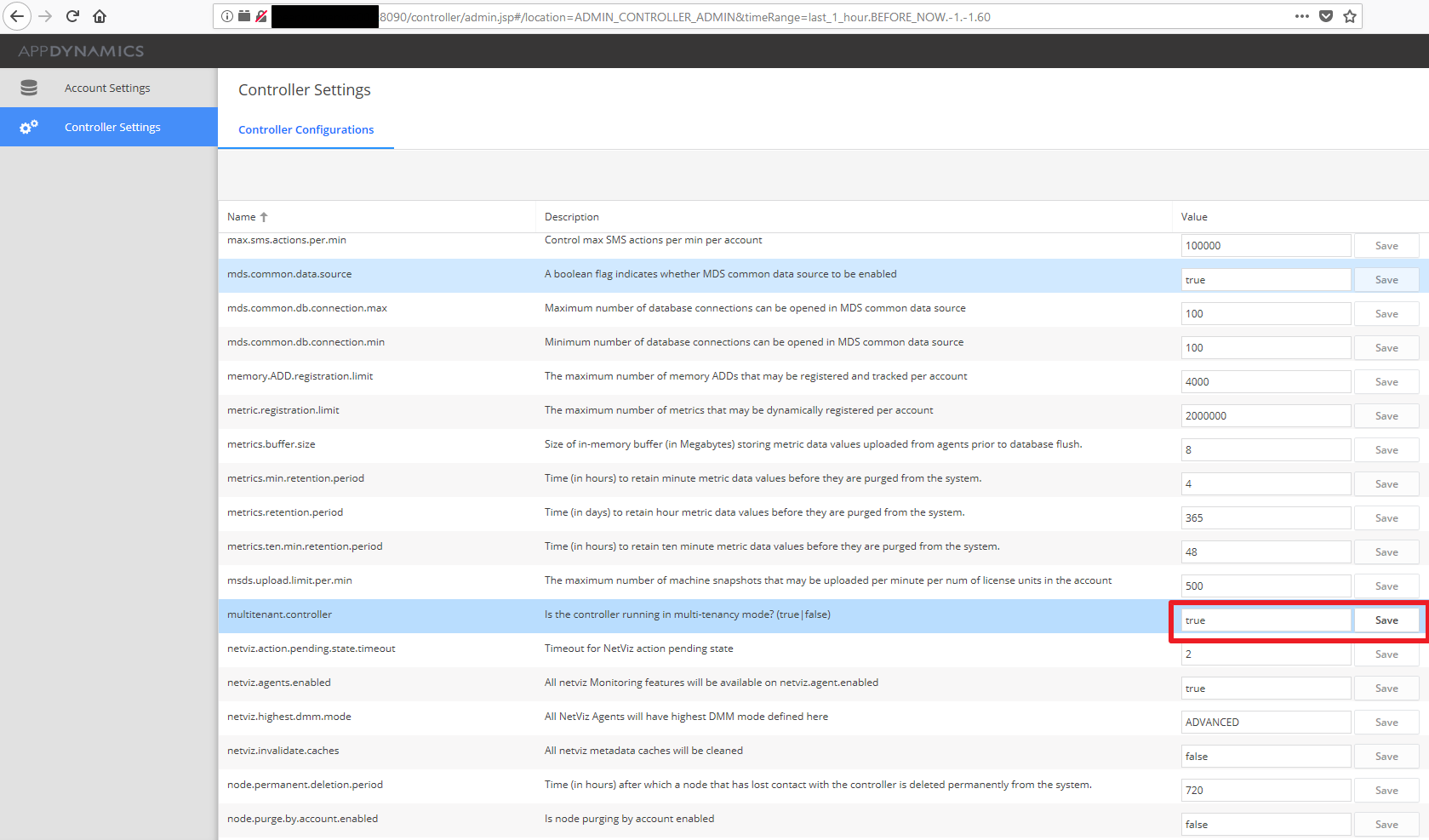Select the mds.common.db.connection.min row name
This screenshot has width=1429, height=840.
pyautogui.click(x=306, y=342)
